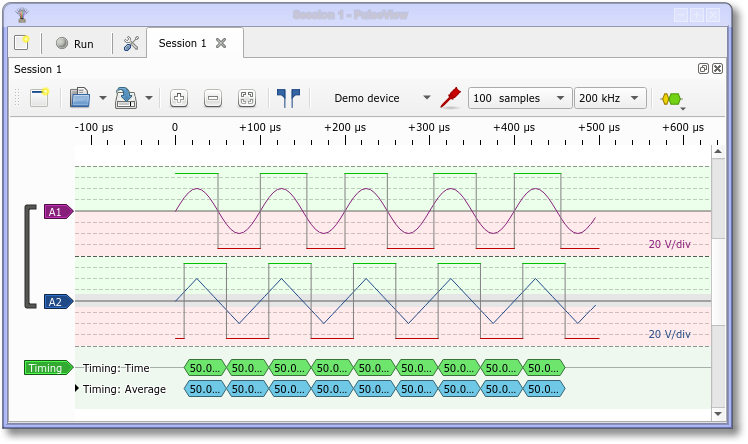
Task: Click the vertical scrollbar up arrow
Action: (x=718, y=151)
